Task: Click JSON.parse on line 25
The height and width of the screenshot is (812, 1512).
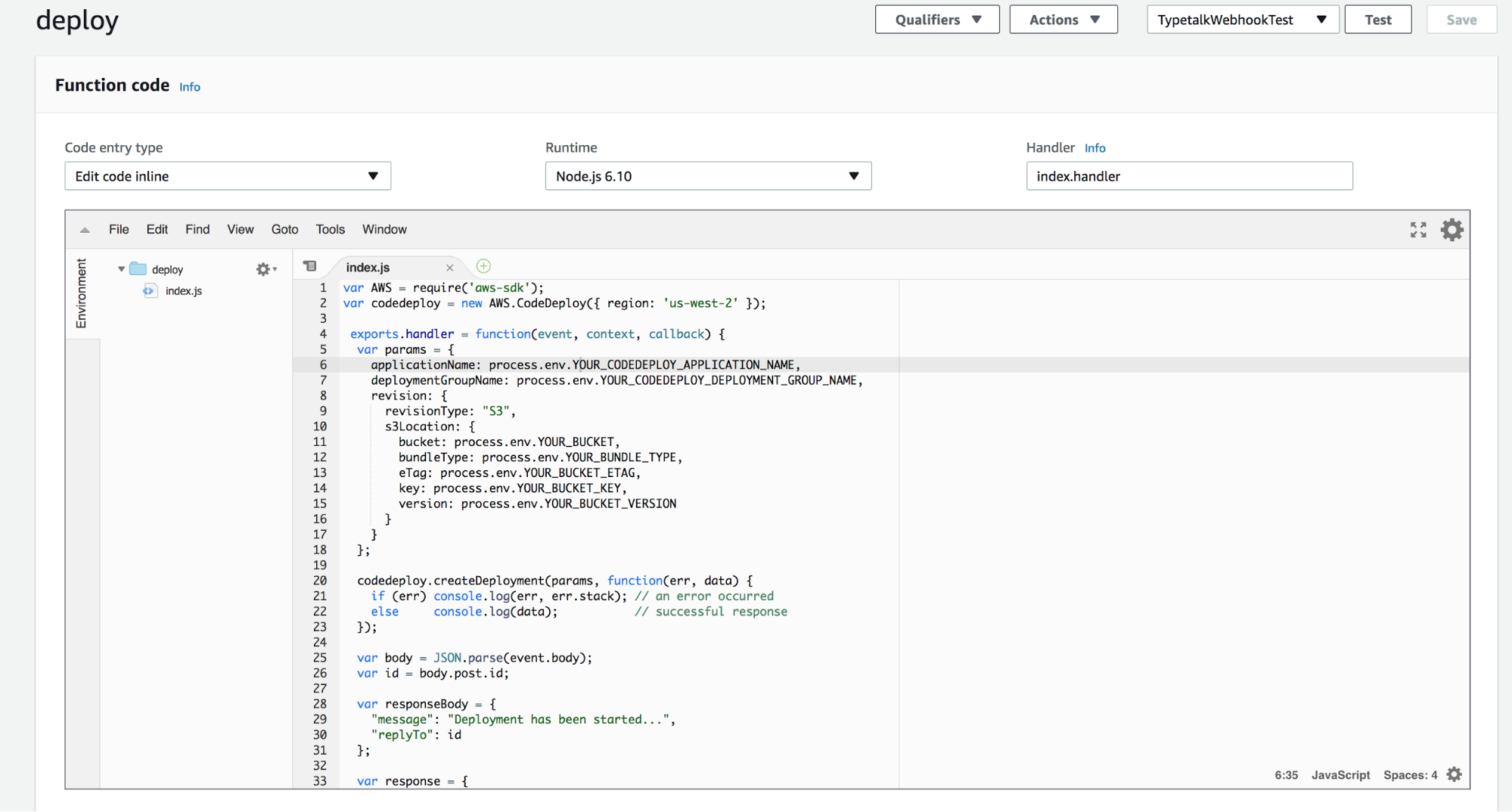Action: point(467,658)
